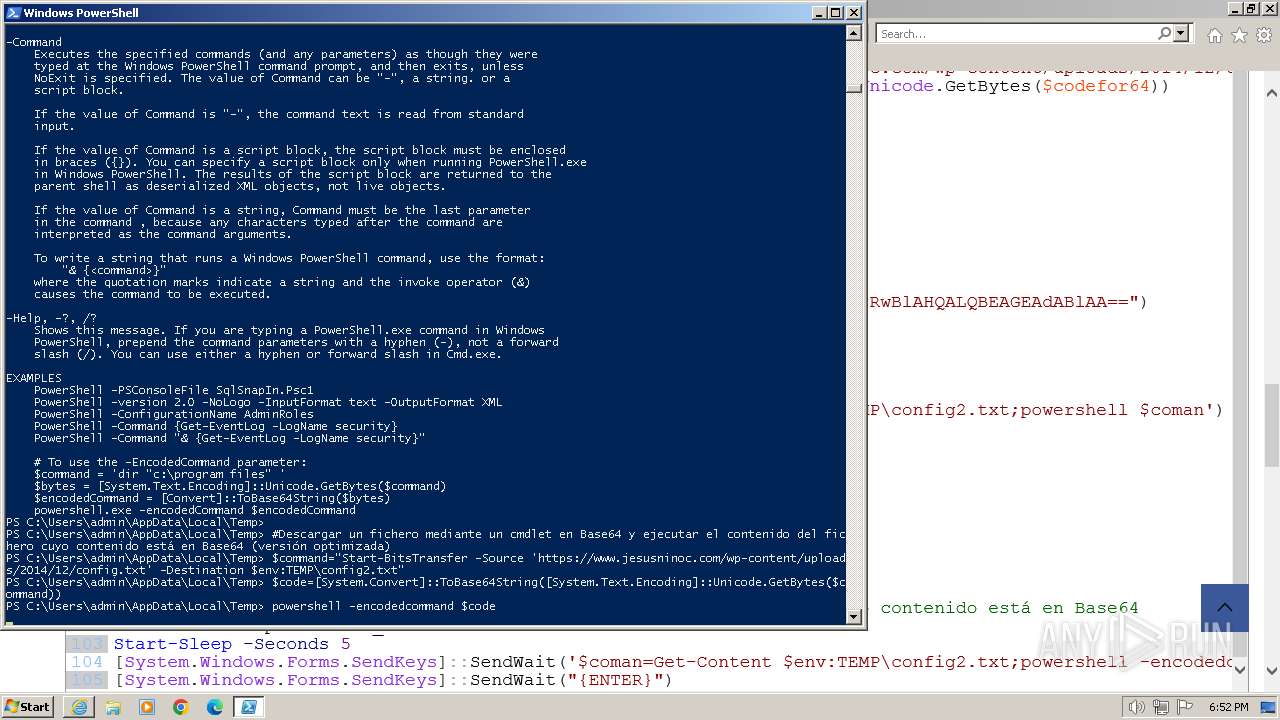
Task: Minimize the Internet Explorer window
Action: point(1233,8)
